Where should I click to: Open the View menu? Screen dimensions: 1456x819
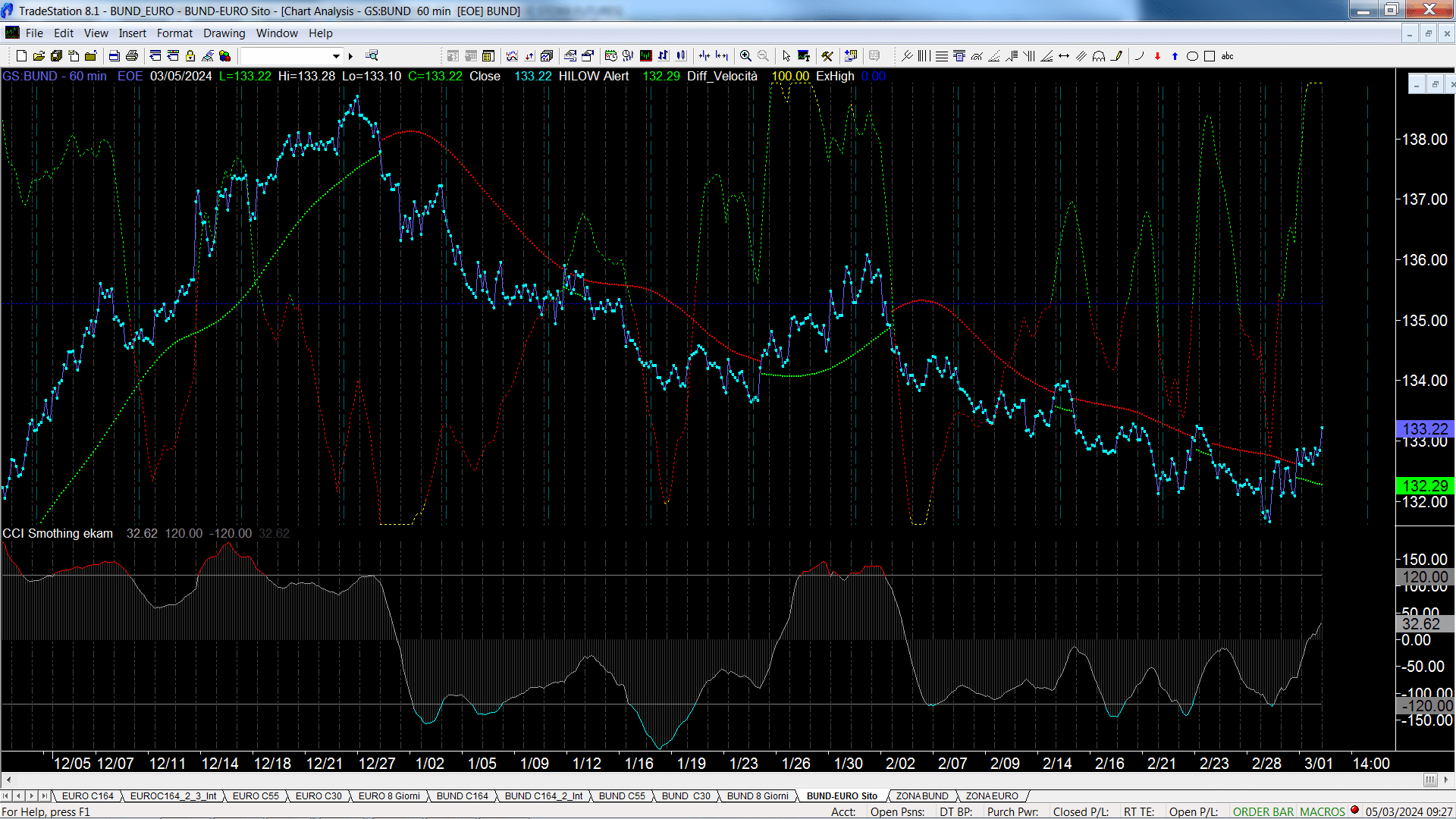(96, 33)
